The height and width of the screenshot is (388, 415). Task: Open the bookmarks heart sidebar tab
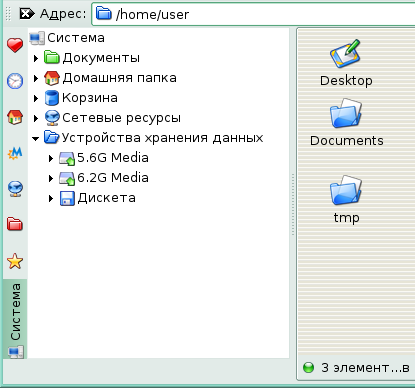pyautogui.click(x=15, y=45)
